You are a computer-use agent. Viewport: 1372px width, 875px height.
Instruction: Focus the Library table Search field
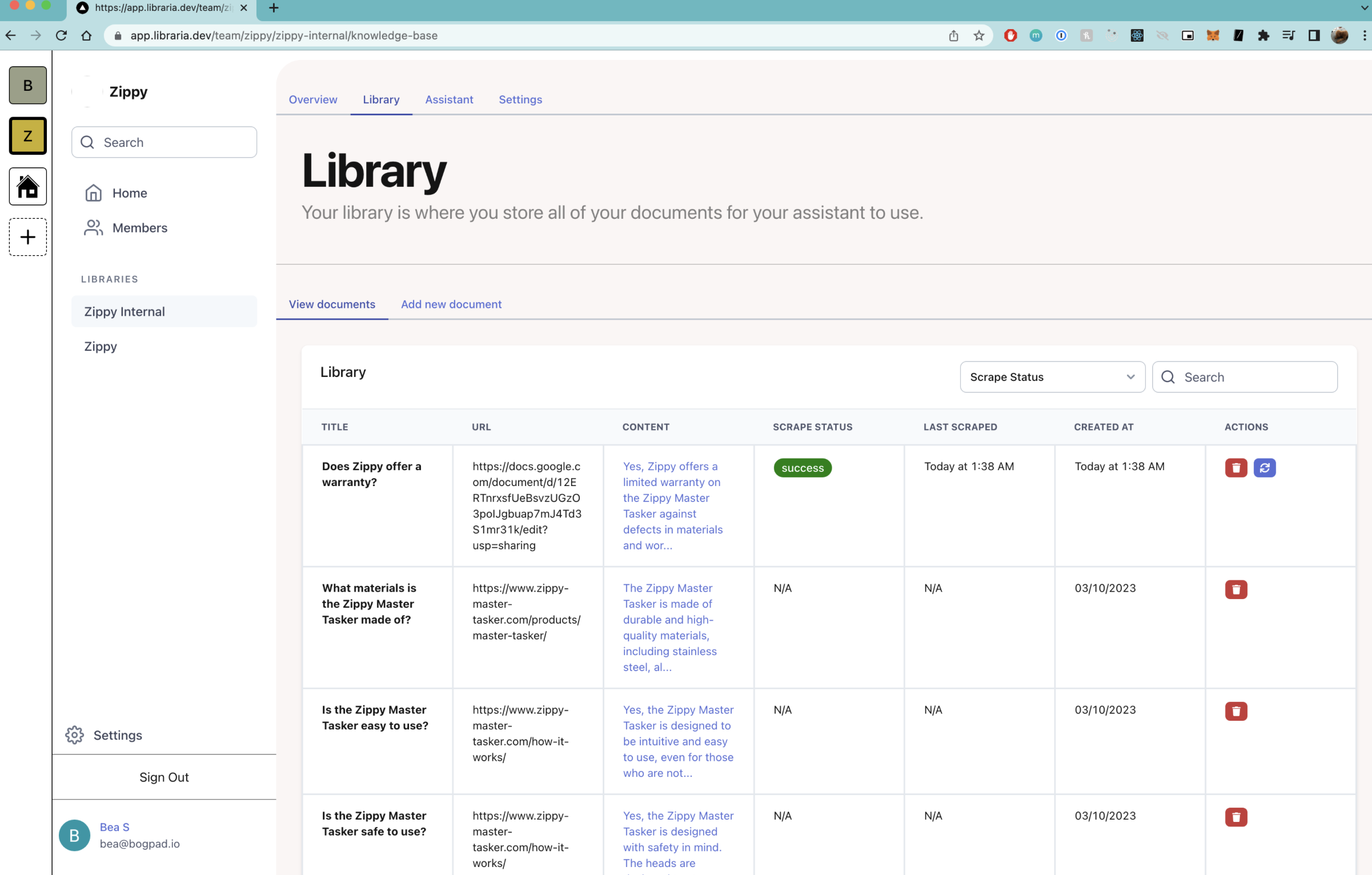click(1245, 377)
